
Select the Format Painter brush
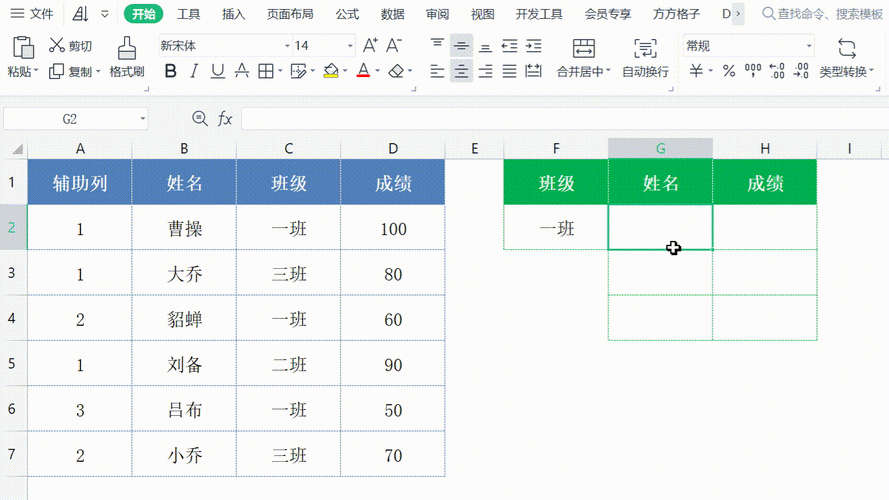pyautogui.click(x=126, y=48)
